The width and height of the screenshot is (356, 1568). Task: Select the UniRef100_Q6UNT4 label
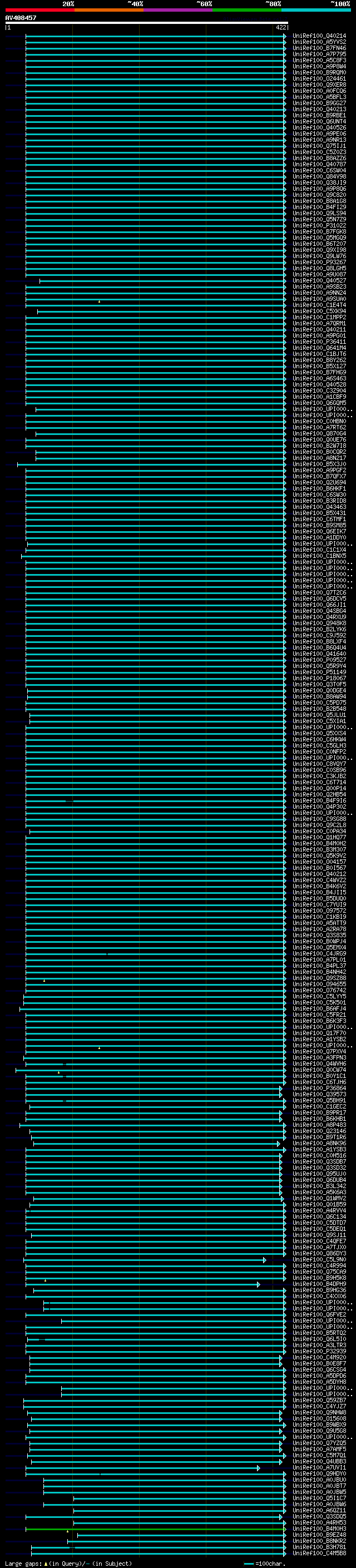[319, 121]
